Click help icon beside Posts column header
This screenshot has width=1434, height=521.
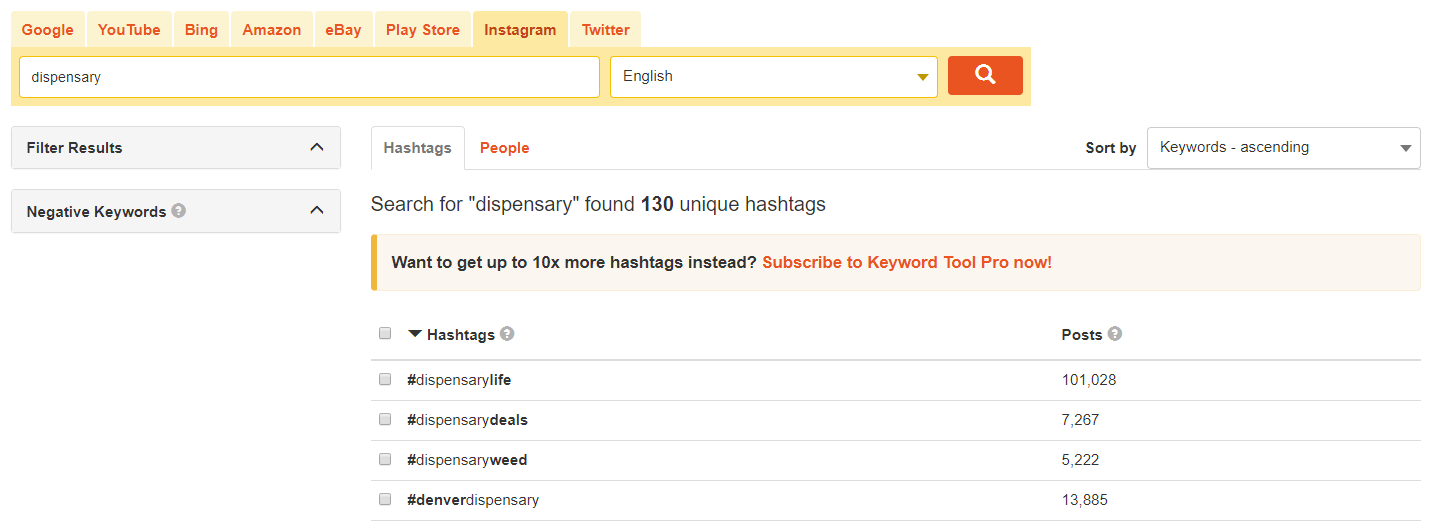coord(1115,334)
